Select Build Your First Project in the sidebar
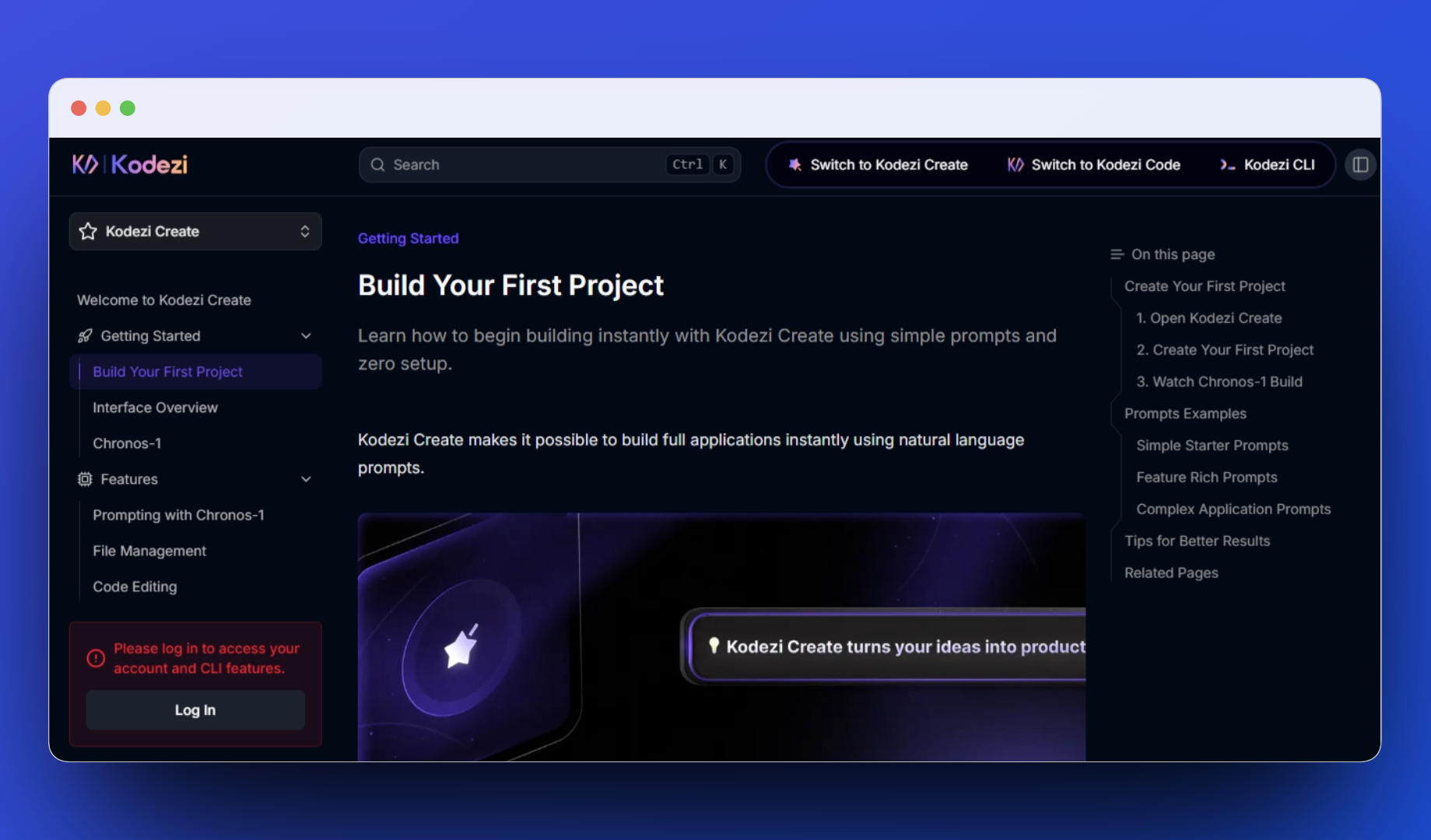This screenshot has width=1431, height=840. click(195, 372)
